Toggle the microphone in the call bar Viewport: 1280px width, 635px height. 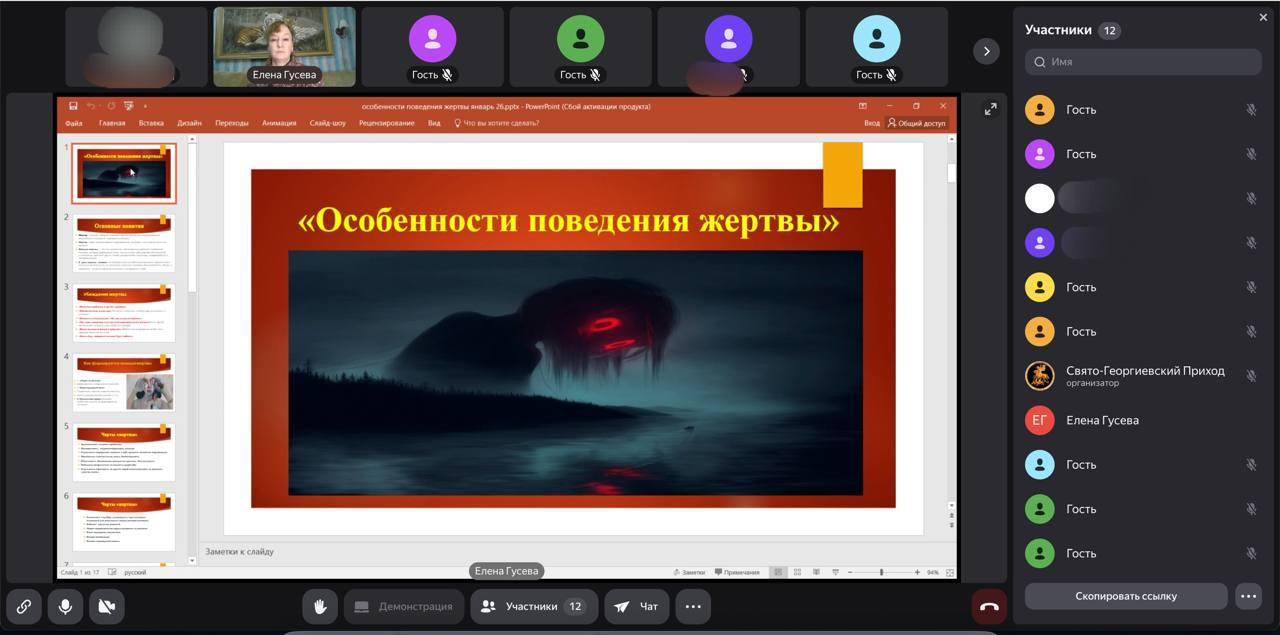[65, 606]
